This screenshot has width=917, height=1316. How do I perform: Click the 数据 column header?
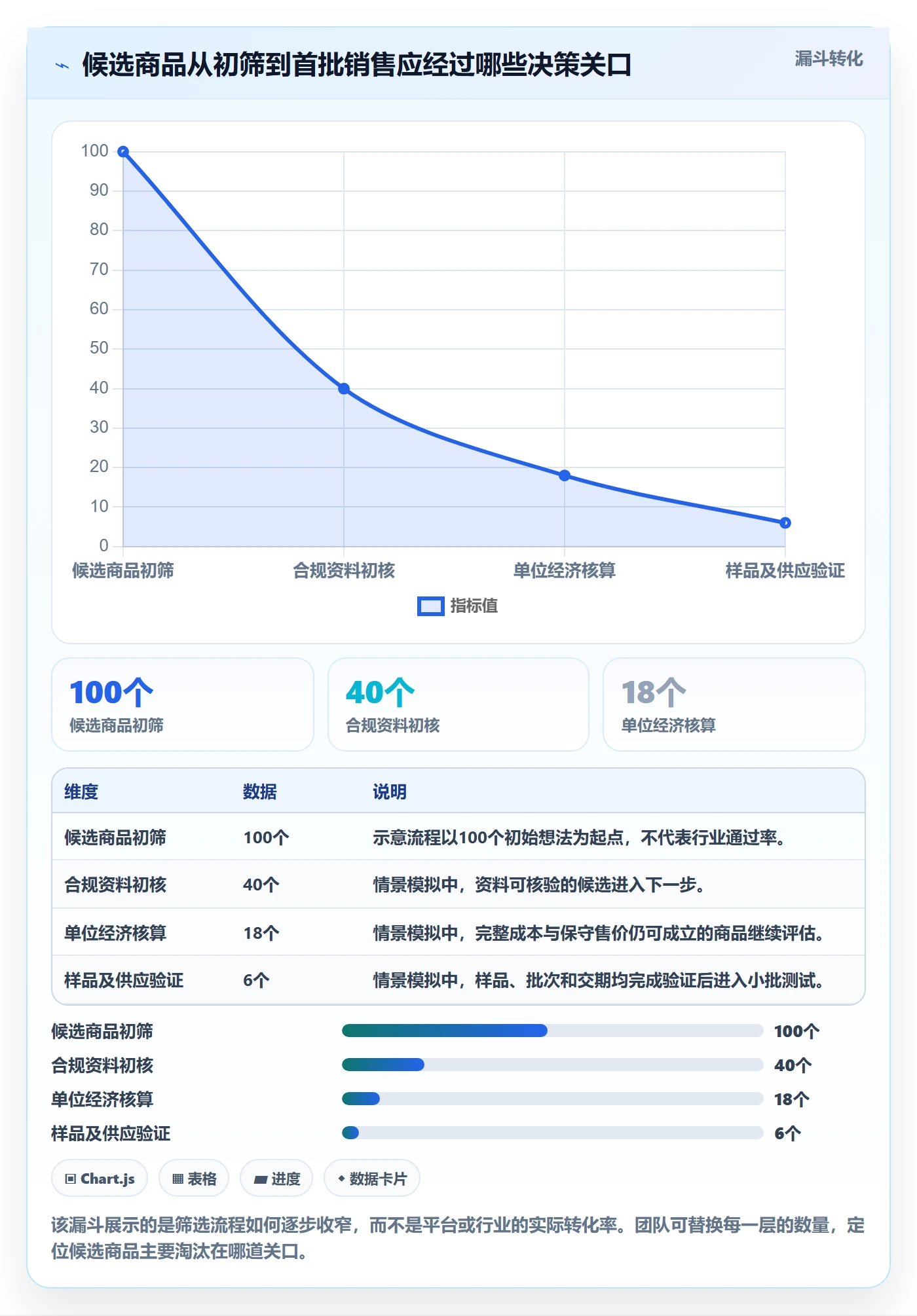click(x=260, y=792)
